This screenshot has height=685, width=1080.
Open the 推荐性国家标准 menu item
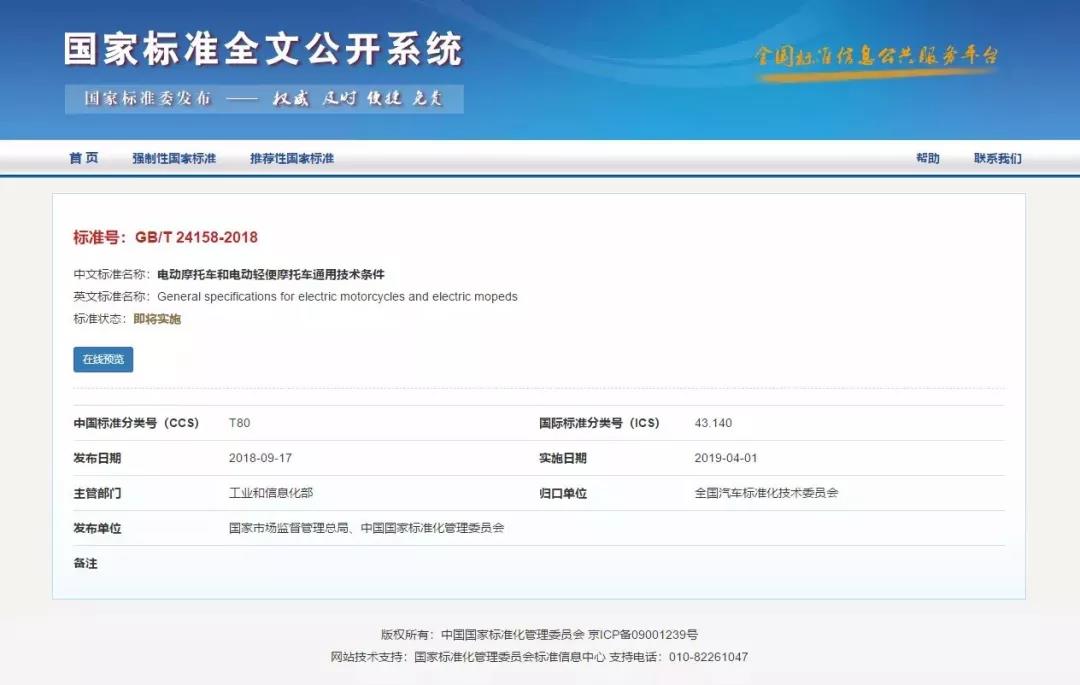(292, 158)
